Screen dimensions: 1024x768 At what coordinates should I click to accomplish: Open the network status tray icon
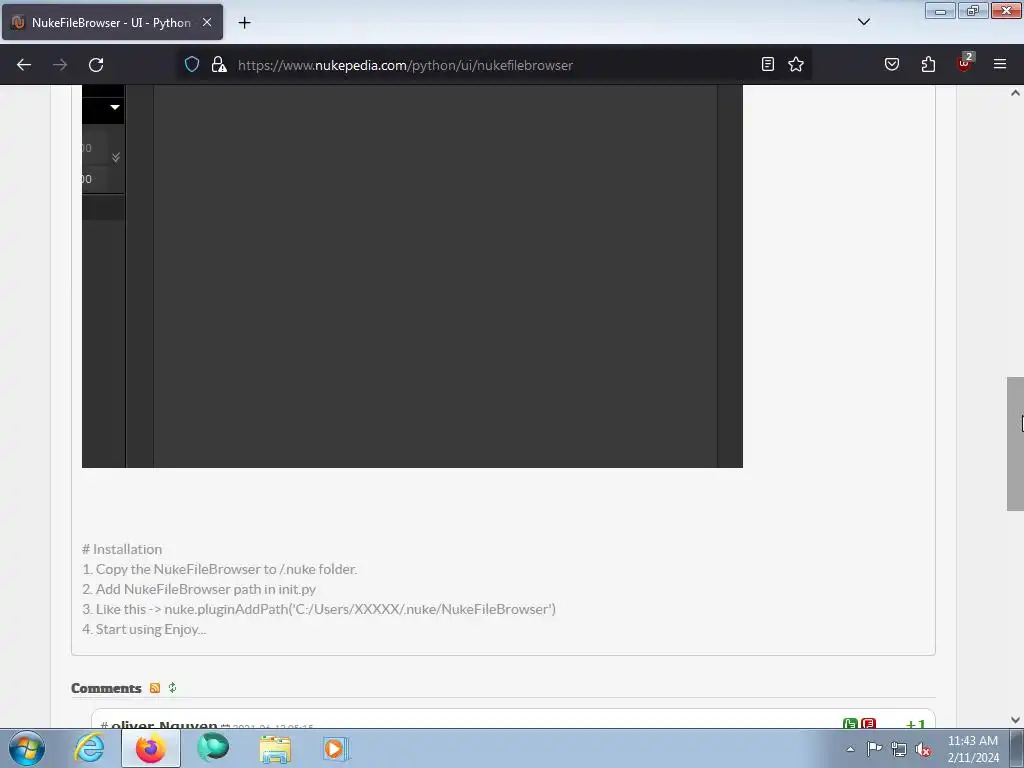(899, 749)
